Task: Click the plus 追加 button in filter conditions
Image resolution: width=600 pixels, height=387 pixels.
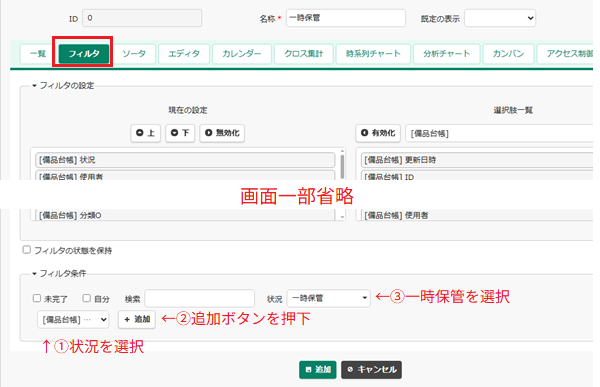Action: tap(137, 319)
